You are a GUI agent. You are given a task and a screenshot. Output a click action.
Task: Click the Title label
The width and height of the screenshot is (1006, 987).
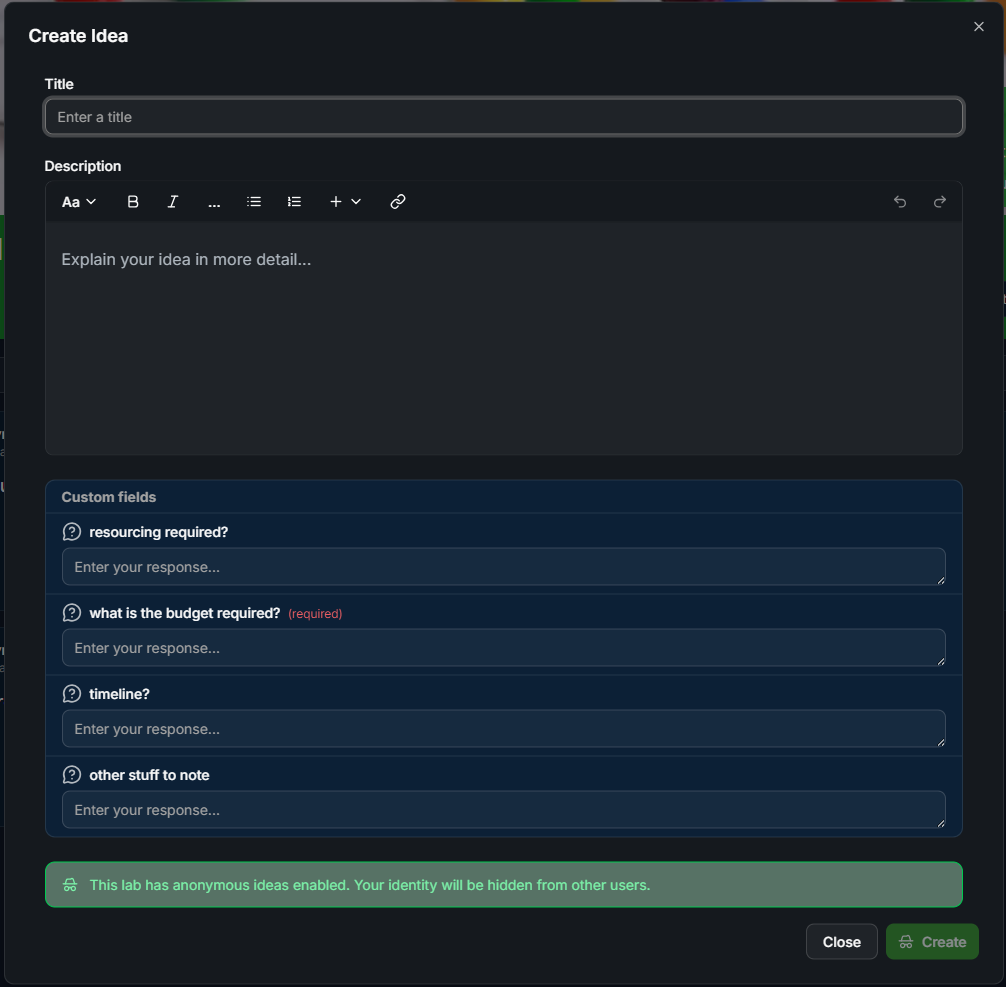click(59, 84)
